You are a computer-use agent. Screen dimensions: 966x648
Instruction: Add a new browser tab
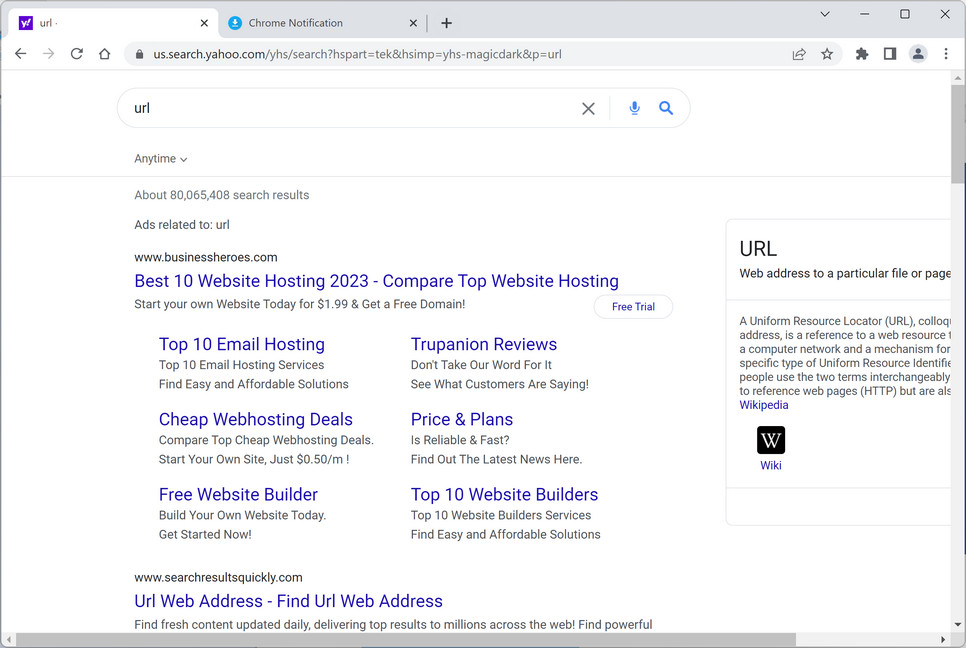447,23
